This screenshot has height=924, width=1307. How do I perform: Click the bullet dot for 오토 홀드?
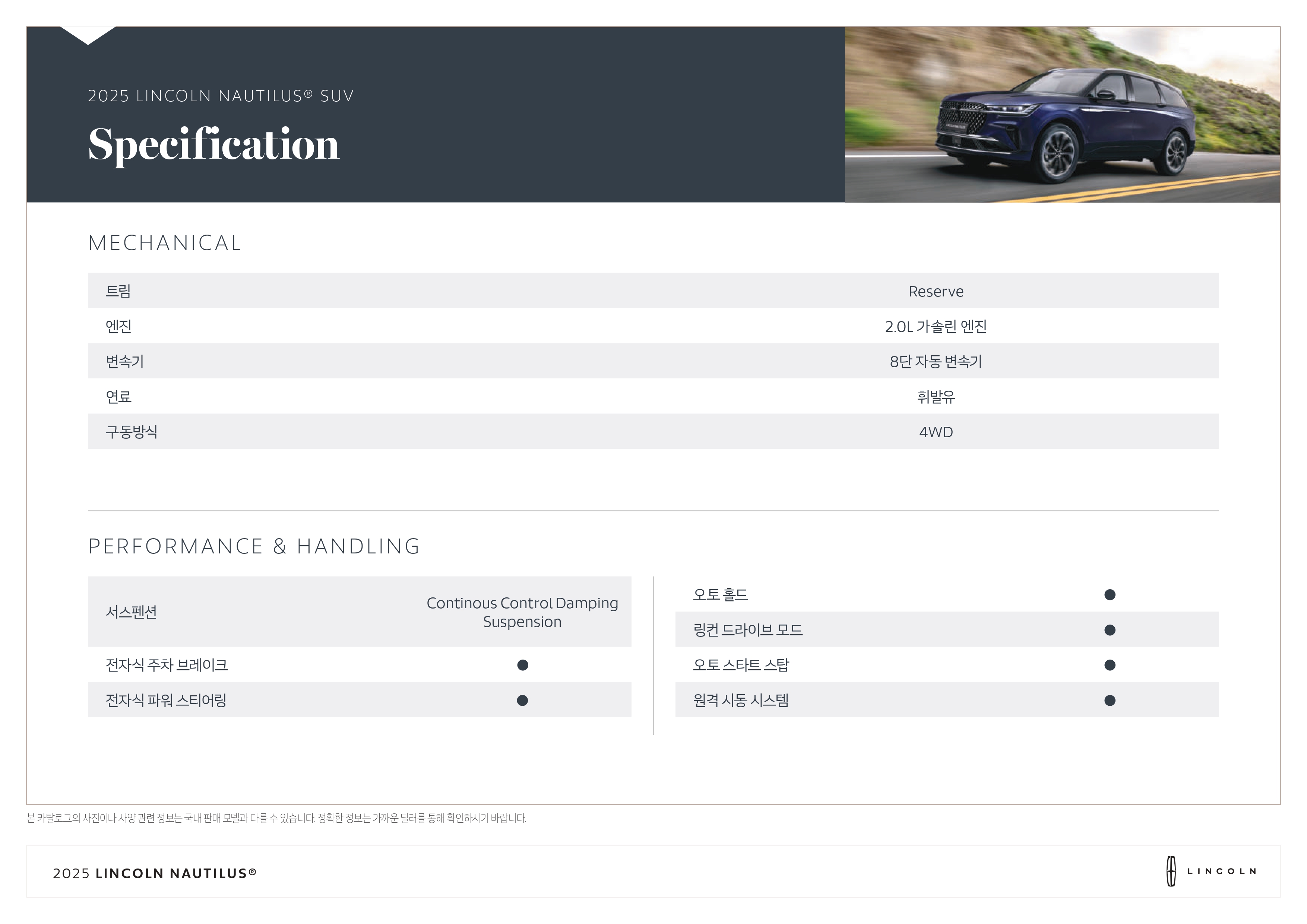coord(1110,594)
